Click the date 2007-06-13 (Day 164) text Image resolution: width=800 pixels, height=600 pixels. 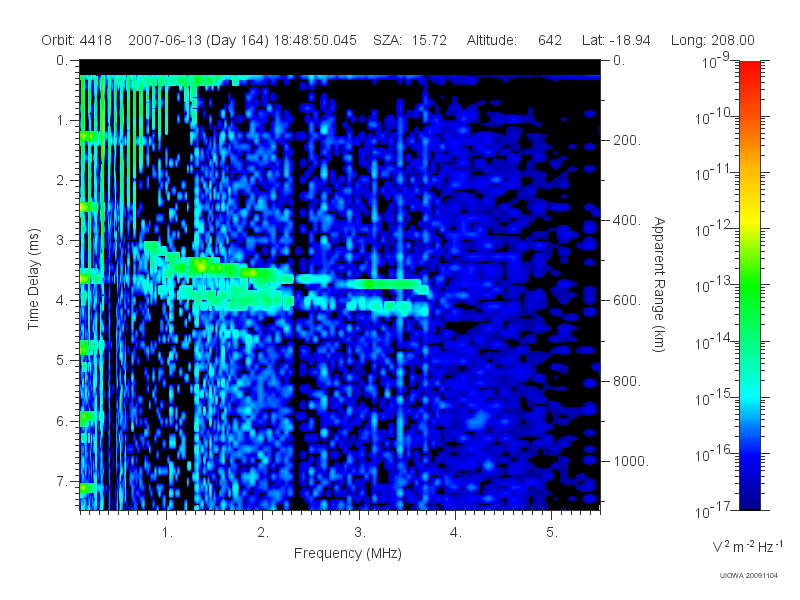point(198,40)
